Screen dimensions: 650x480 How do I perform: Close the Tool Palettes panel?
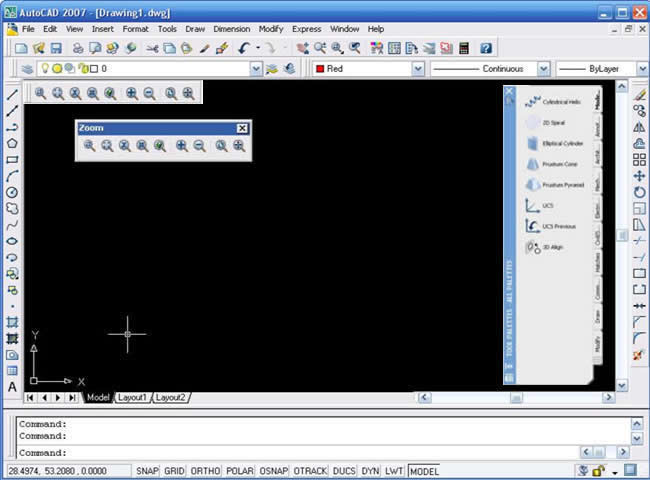click(x=509, y=91)
